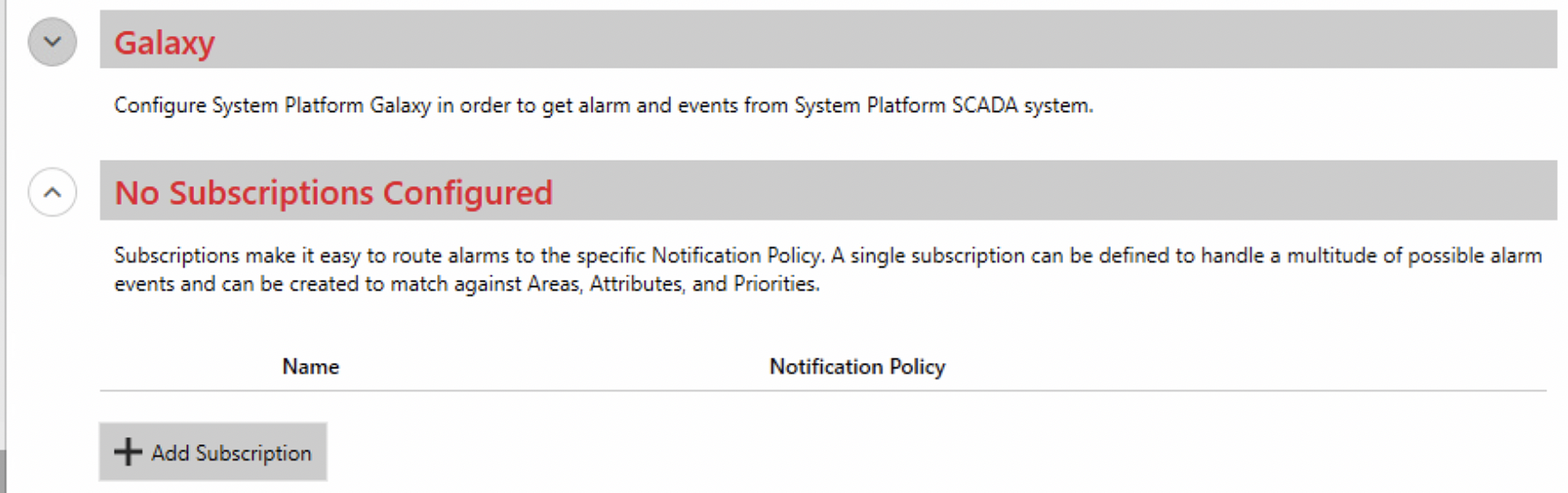This screenshot has height=493, width=1568.
Task: Click the upward chevron circle icon
Action: (x=52, y=191)
